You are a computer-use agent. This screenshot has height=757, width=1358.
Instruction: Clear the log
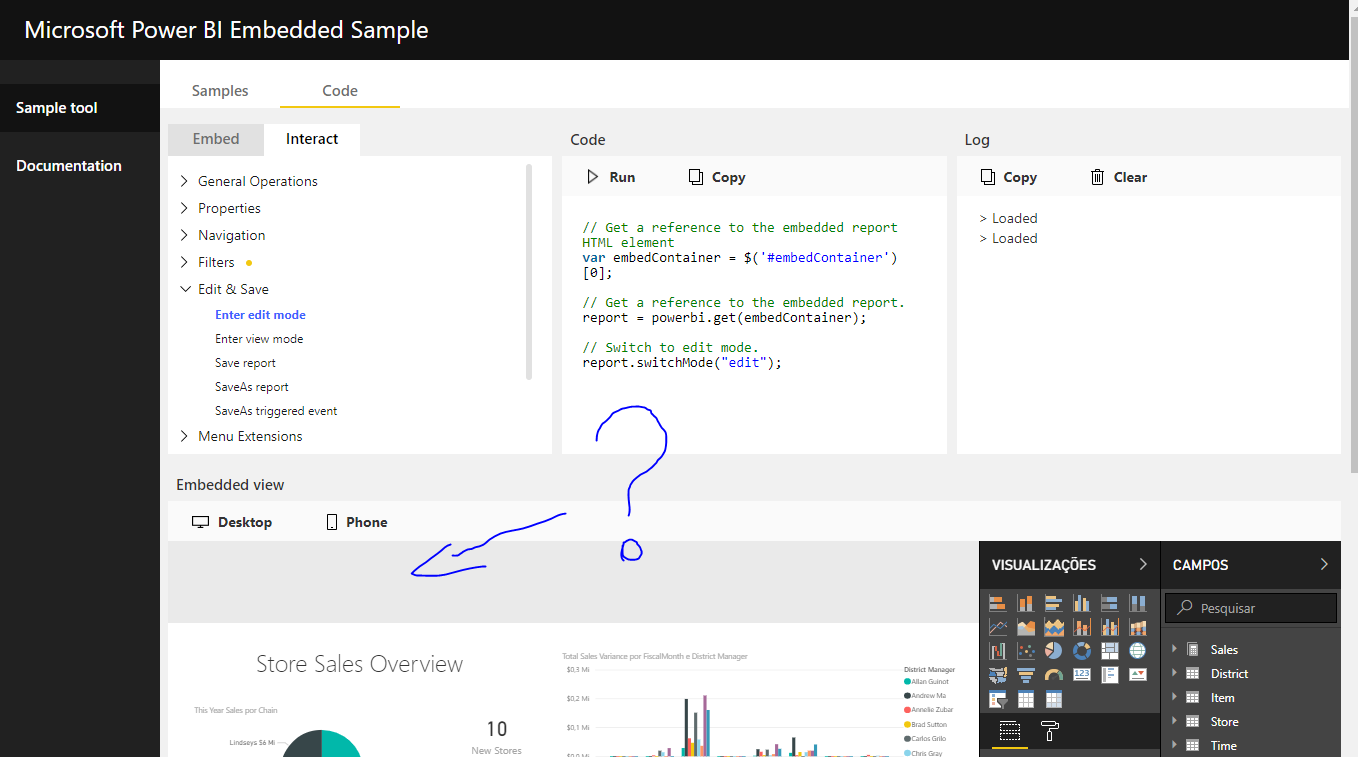tap(1118, 177)
